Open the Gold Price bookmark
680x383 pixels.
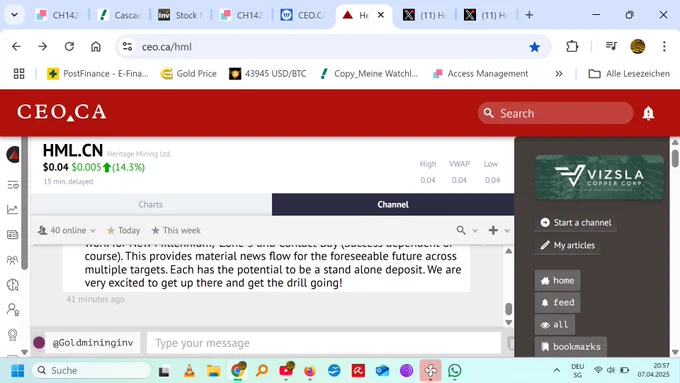(x=189, y=74)
